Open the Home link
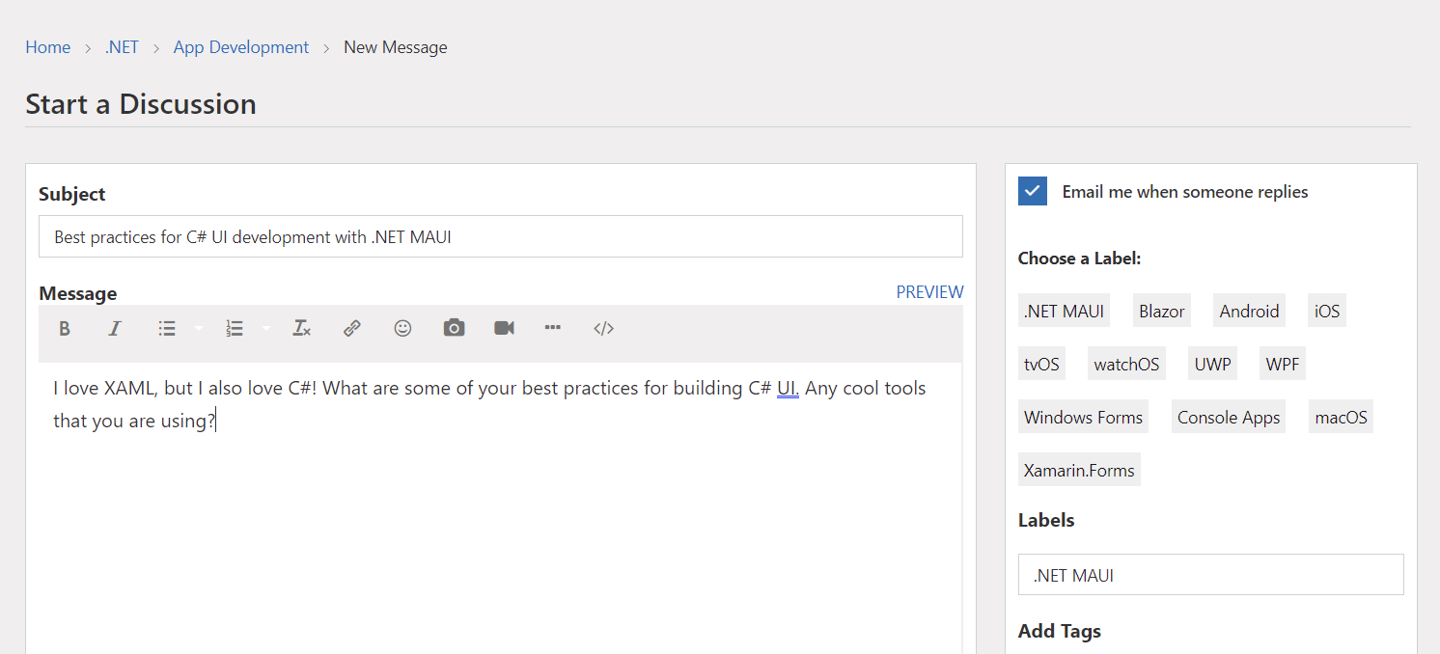Viewport: 1440px width, 654px height. click(47, 46)
